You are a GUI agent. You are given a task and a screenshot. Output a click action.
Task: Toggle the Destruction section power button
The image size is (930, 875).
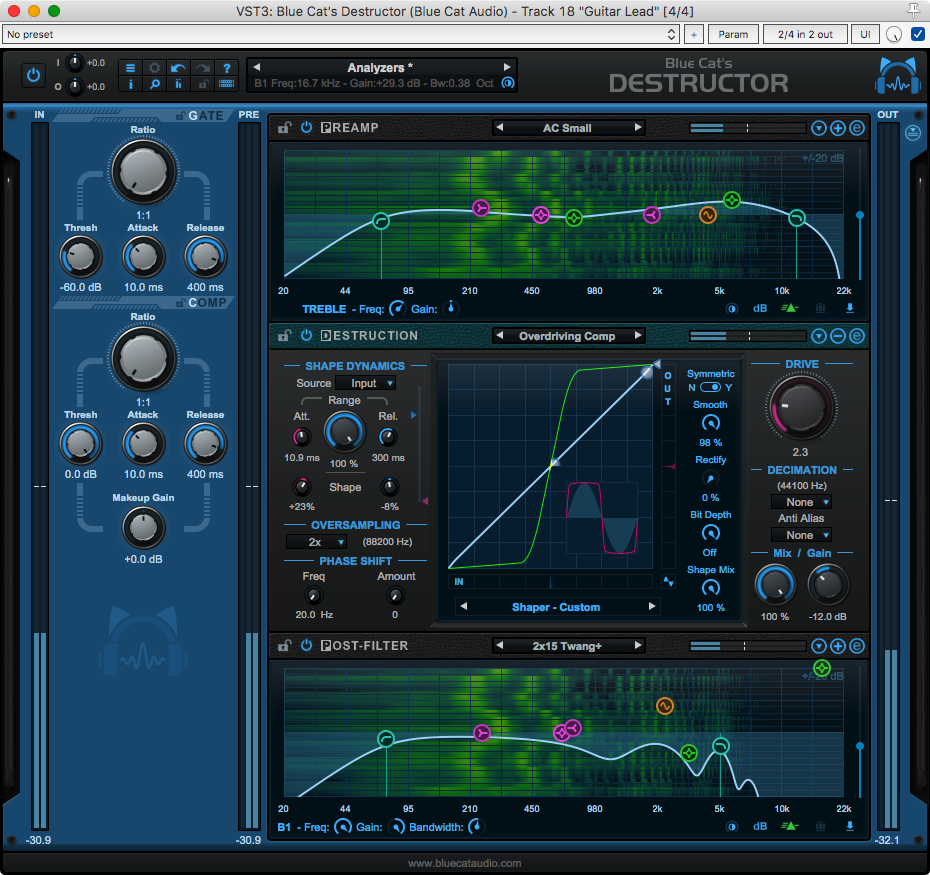point(306,336)
